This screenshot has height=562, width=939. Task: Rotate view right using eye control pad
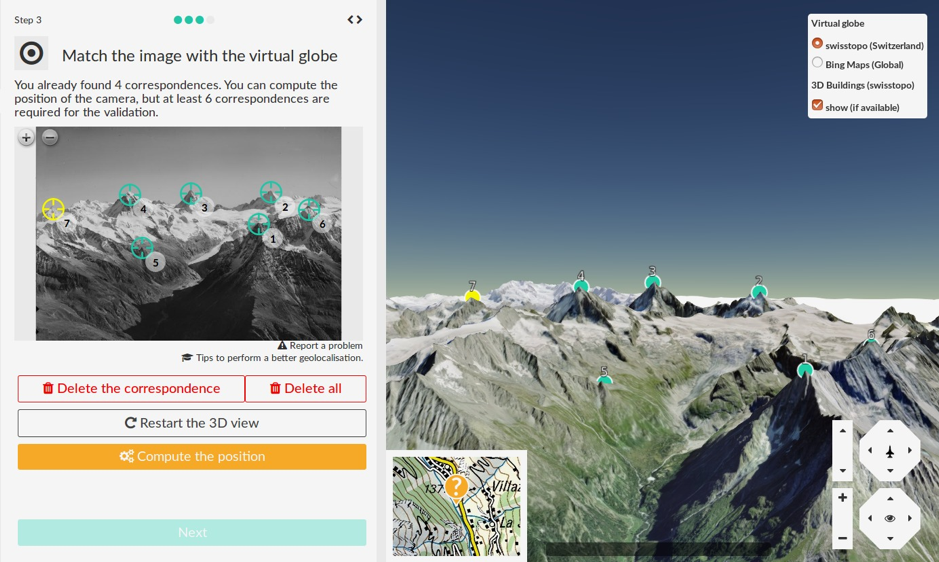coord(910,518)
